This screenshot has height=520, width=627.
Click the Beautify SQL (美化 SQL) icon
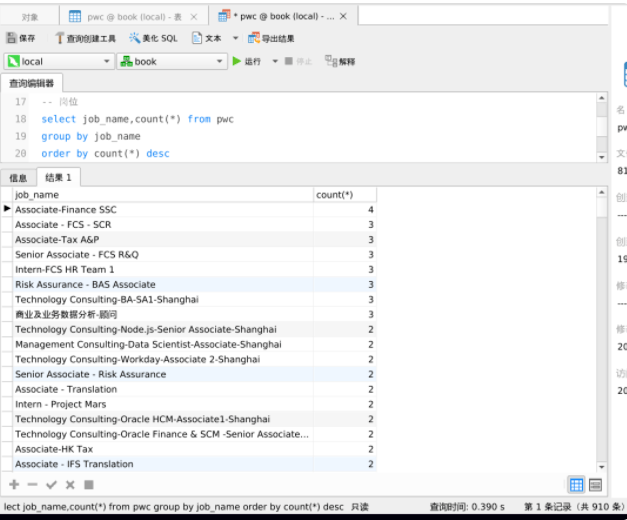(x=134, y=38)
